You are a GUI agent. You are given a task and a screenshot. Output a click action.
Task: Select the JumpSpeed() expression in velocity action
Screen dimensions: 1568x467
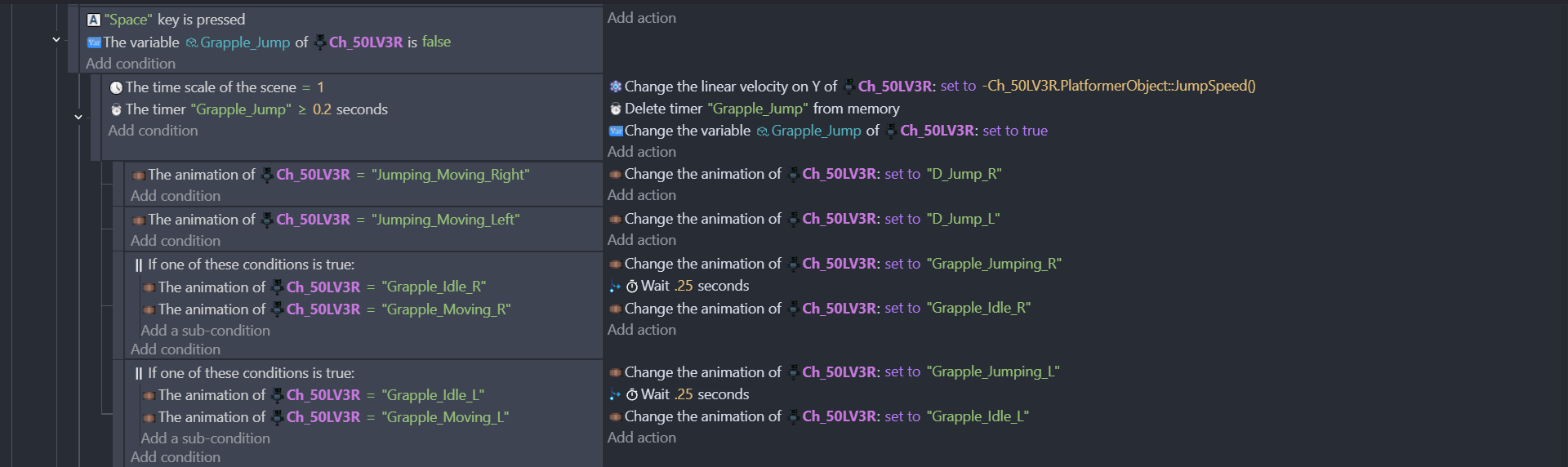[x=1119, y=86]
